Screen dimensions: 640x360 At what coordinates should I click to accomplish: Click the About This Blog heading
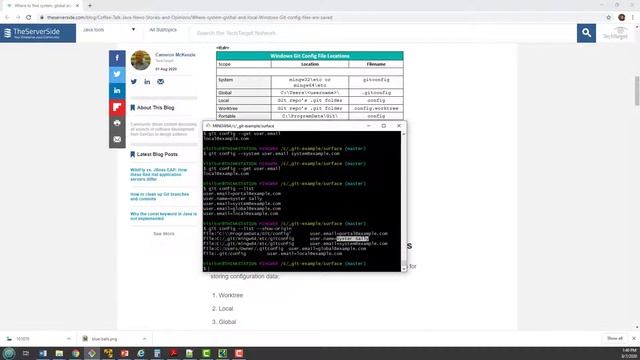click(x=156, y=108)
